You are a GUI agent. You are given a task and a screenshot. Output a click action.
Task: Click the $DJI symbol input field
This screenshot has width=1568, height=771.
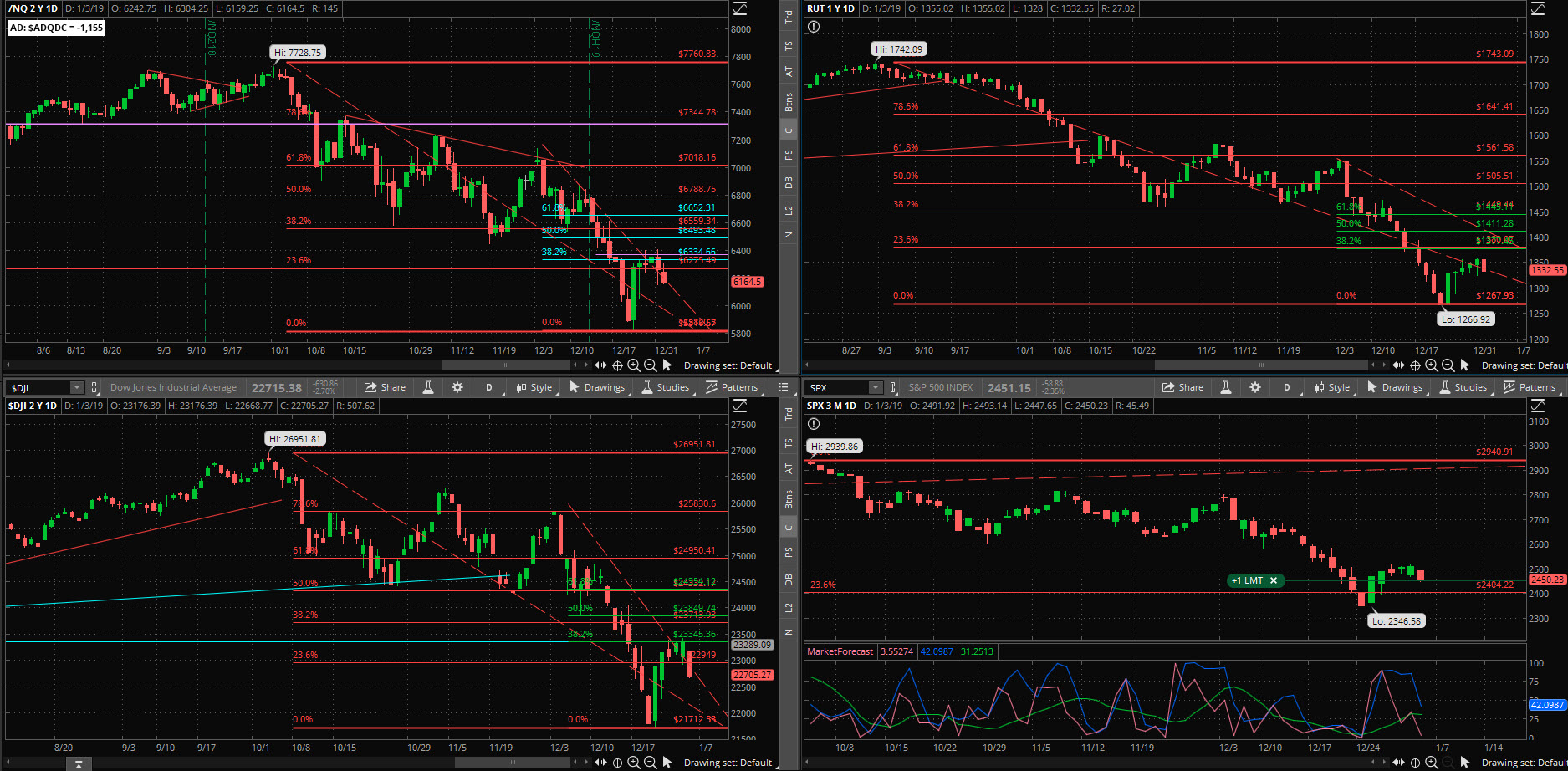point(38,387)
